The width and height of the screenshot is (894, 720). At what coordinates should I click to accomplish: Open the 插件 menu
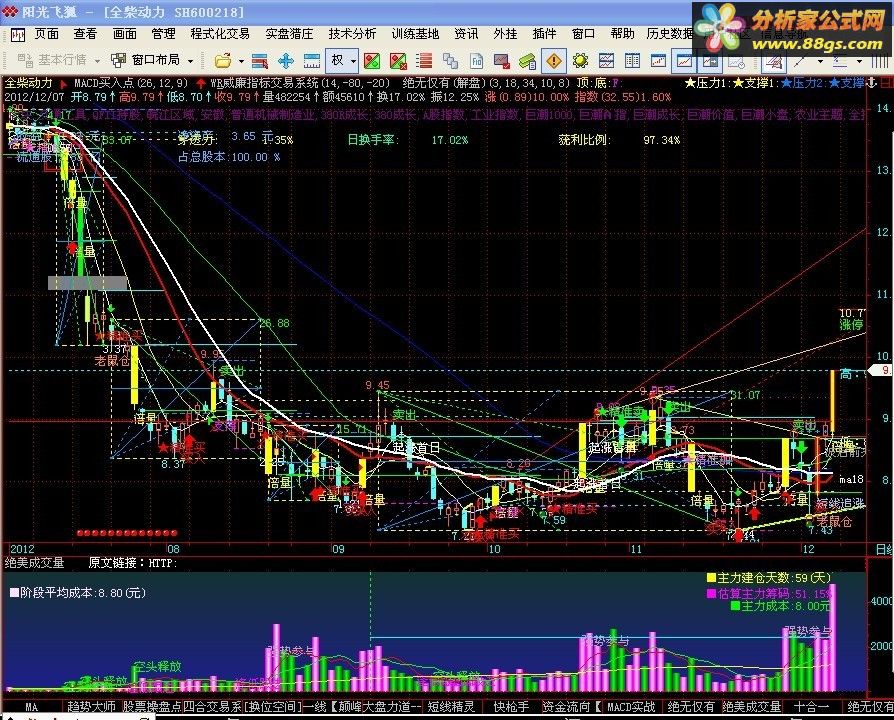click(x=544, y=34)
